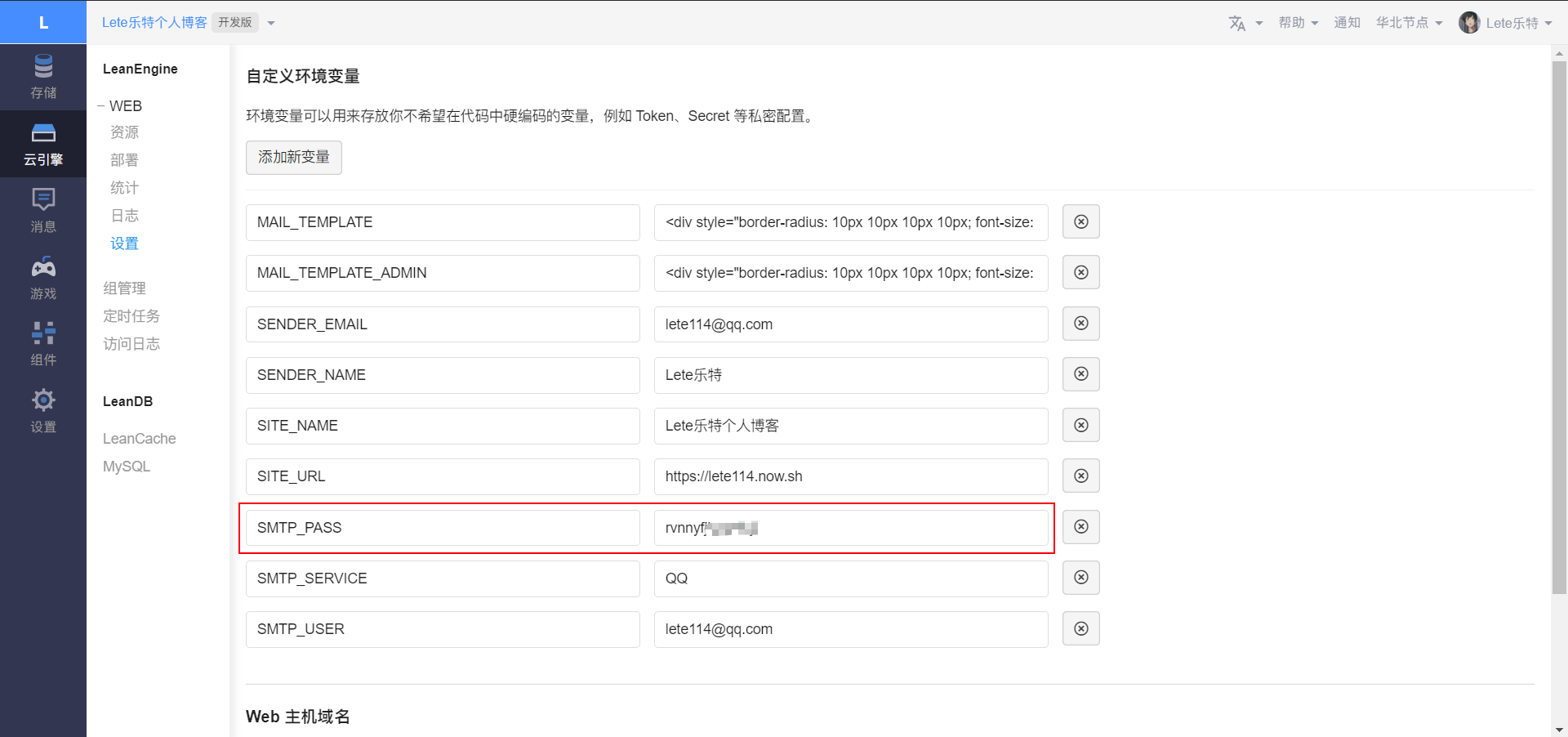
Task: Click the page vertical scrollbar down arrow
Action: tap(1559, 730)
